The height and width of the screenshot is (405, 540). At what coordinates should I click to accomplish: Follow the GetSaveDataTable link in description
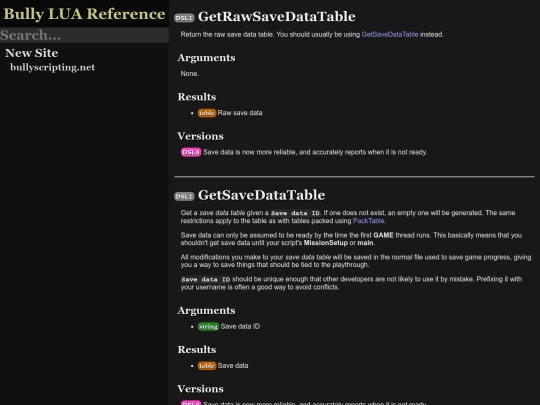tap(390, 34)
